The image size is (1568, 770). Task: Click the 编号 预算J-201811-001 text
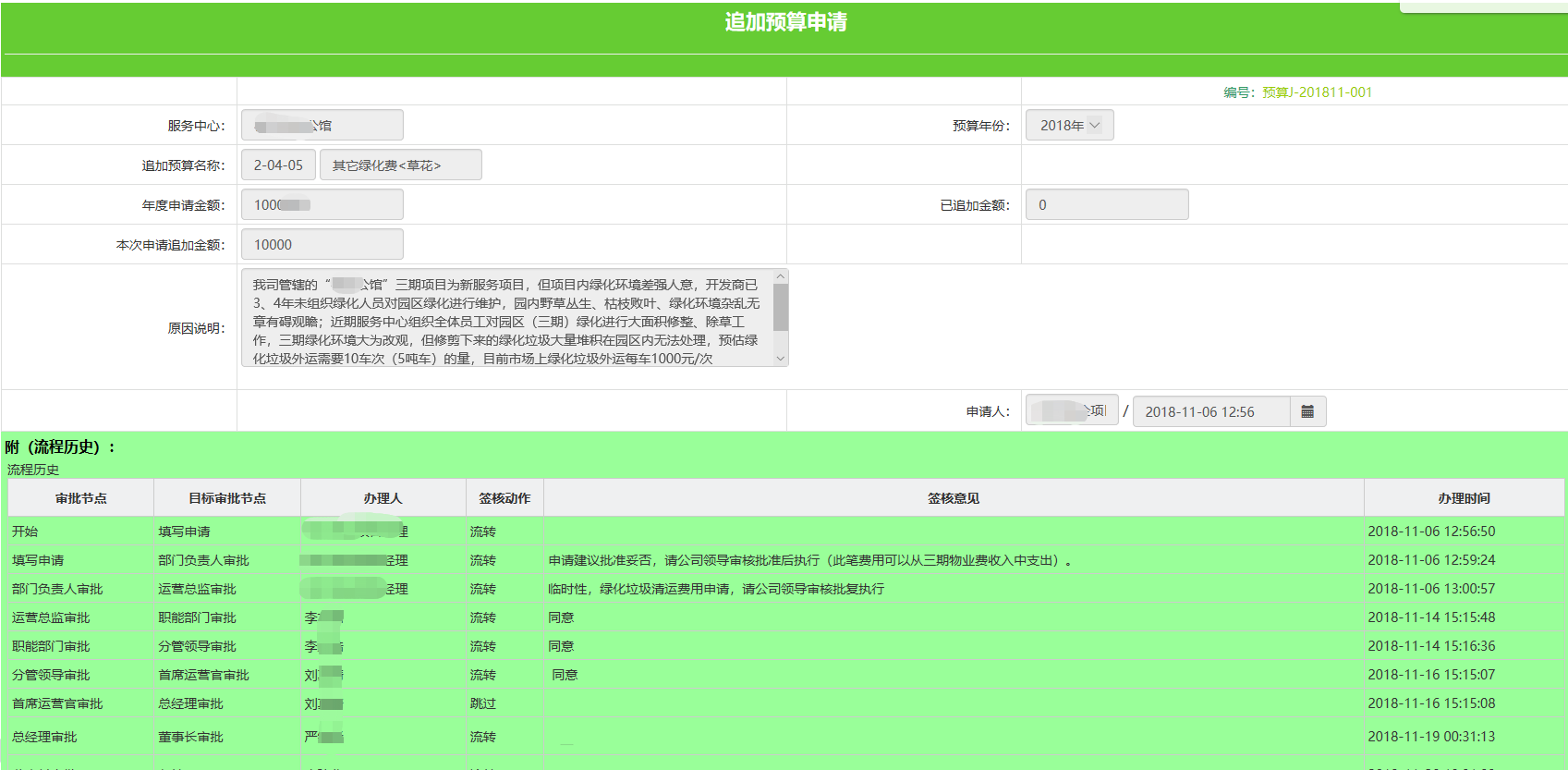click(x=1297, y=92)
